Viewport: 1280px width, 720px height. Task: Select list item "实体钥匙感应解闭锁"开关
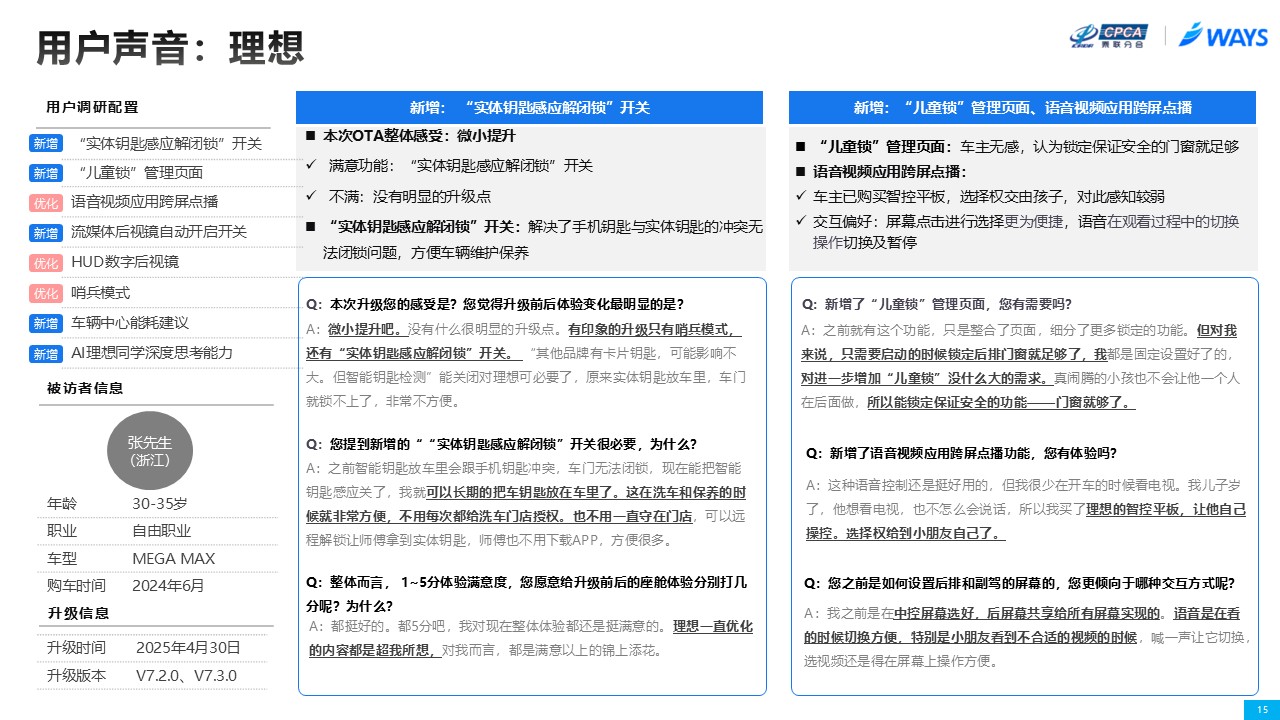tap(169, 143)
